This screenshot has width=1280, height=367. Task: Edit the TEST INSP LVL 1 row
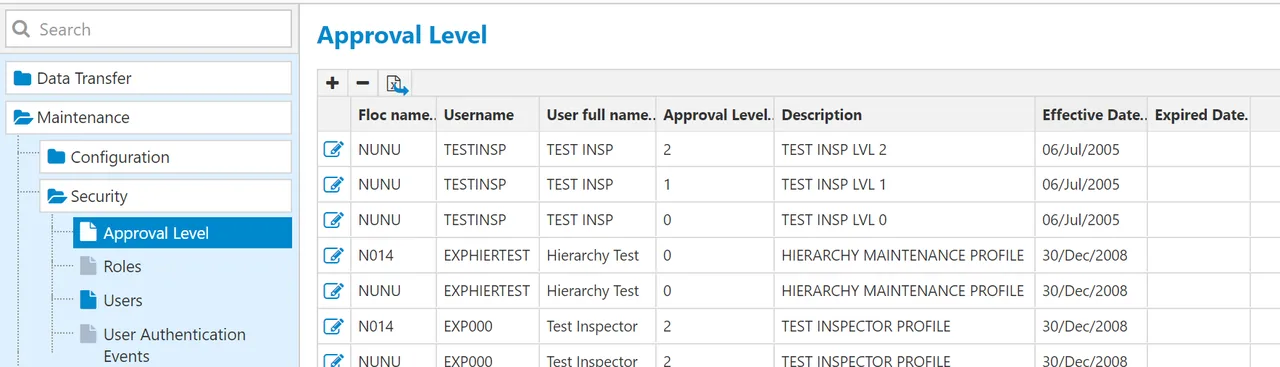tap(334, 185)
